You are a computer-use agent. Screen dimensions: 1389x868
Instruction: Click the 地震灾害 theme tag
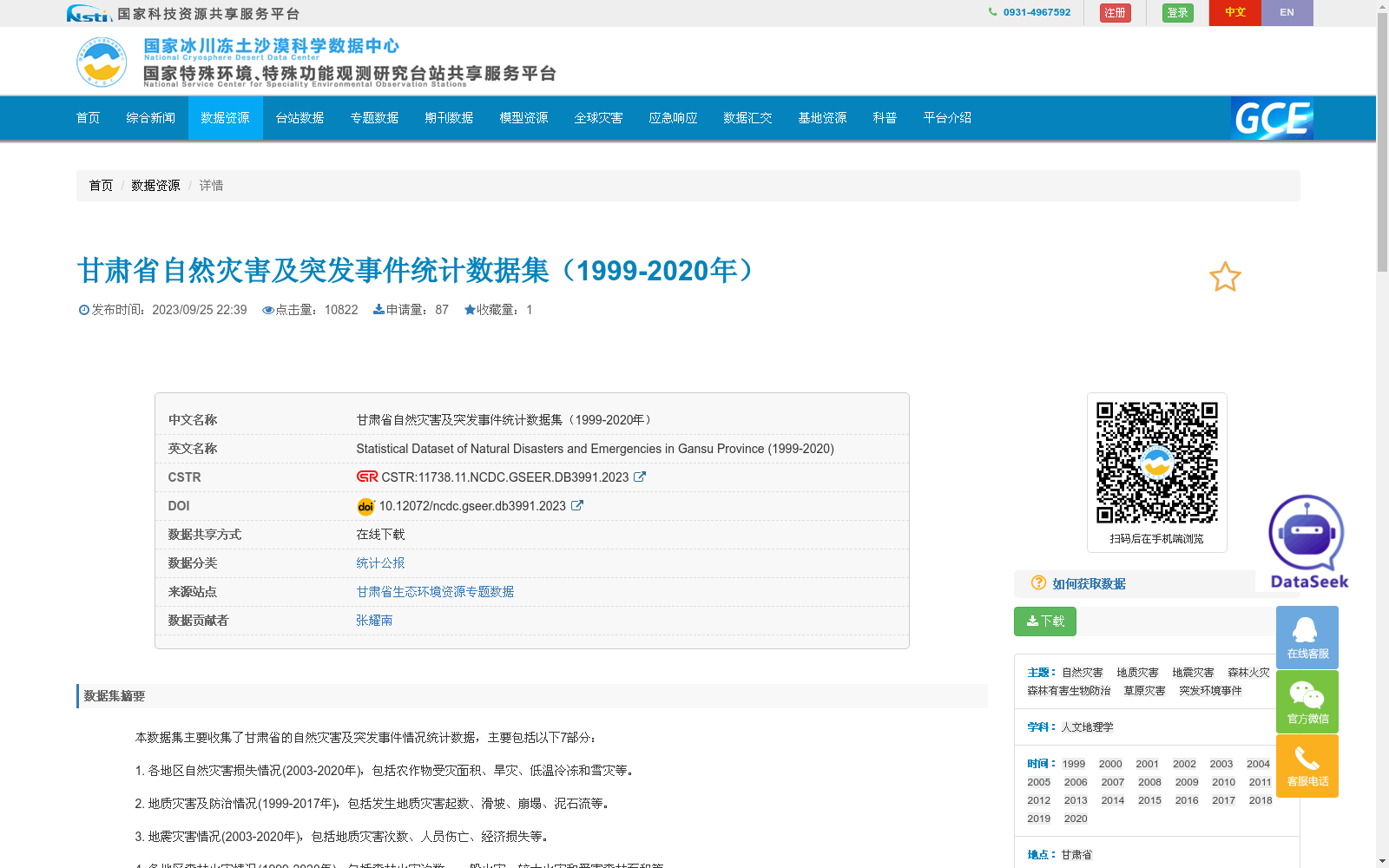[1193, 673]
